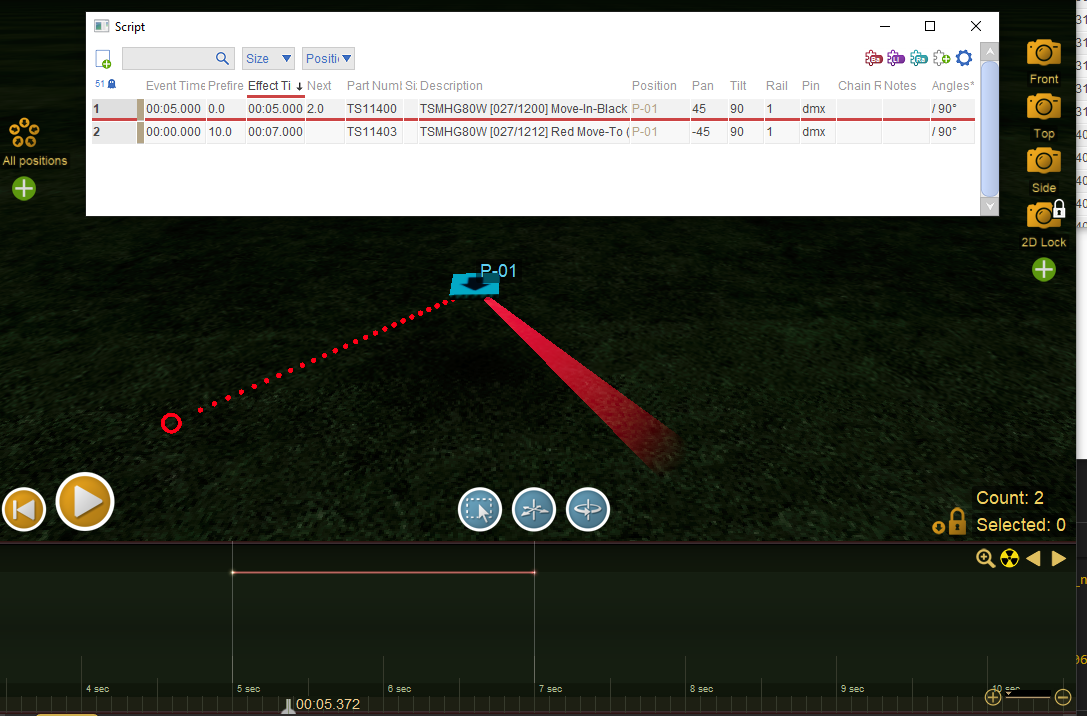Click the Event Time column header

click(175, 86)
